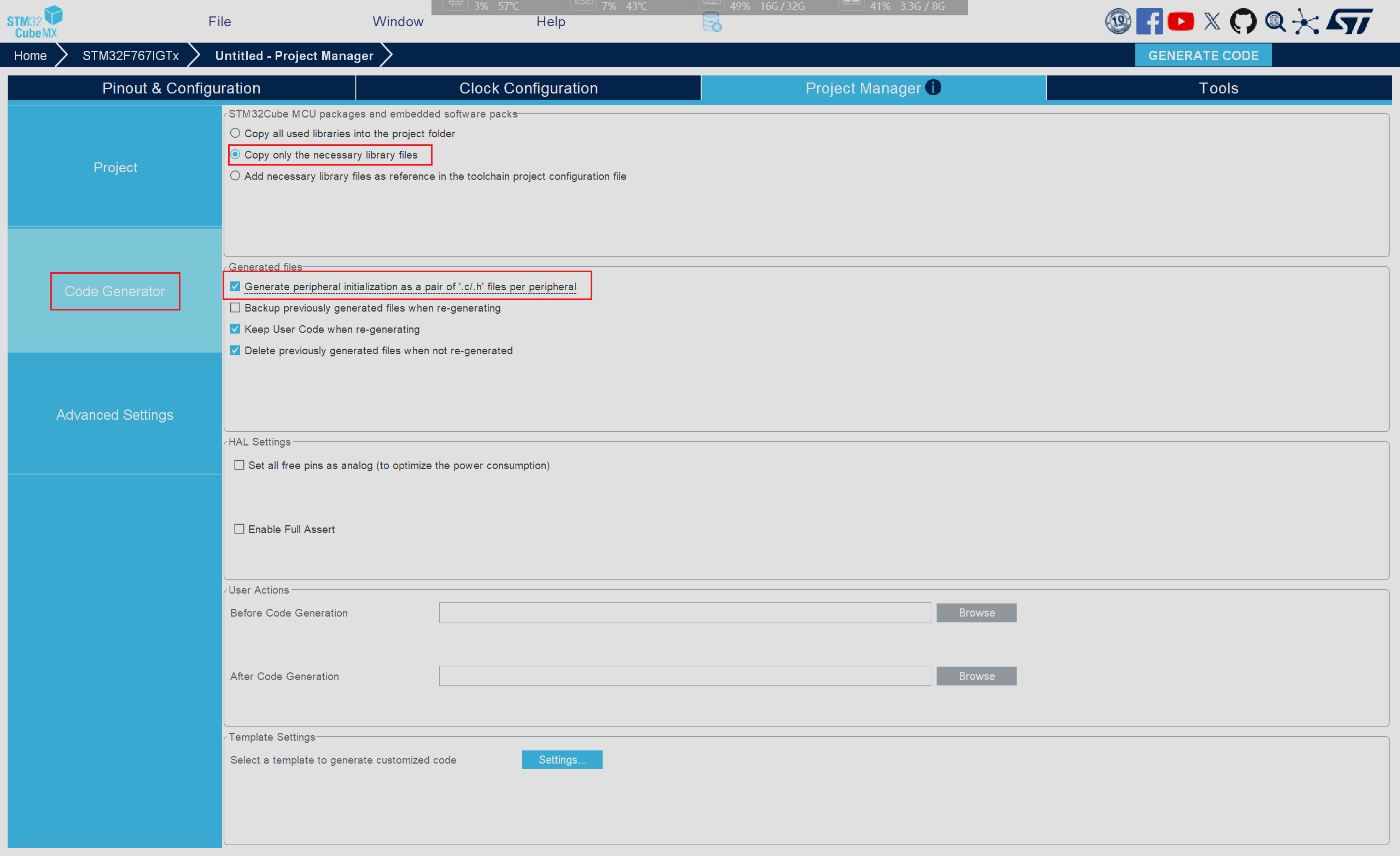Image resolution: width=1400 pixels, height=856 pixels.
Task: Check Set all free pins as analog
Action: [239, 465]
